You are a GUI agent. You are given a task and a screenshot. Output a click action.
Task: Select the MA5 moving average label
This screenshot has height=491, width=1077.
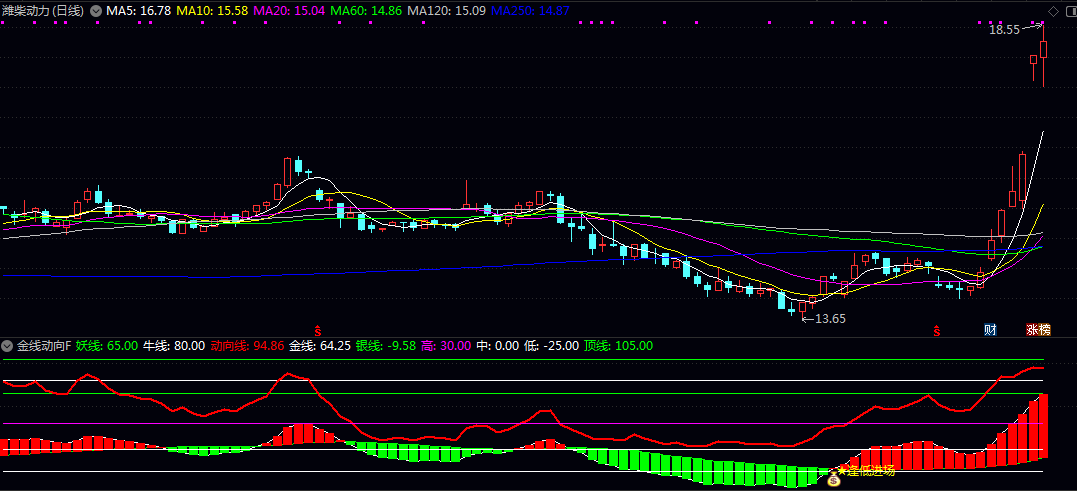coord(138,10)
